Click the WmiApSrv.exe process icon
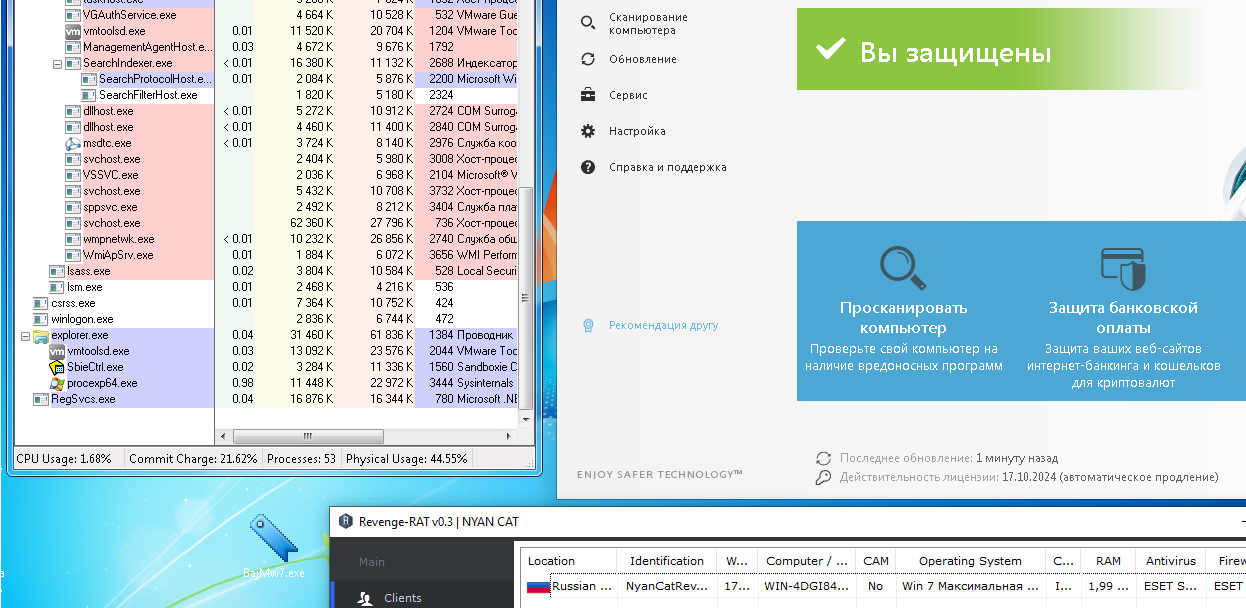The height and width of the screenshot is (608, 1246). coord(73,255)
